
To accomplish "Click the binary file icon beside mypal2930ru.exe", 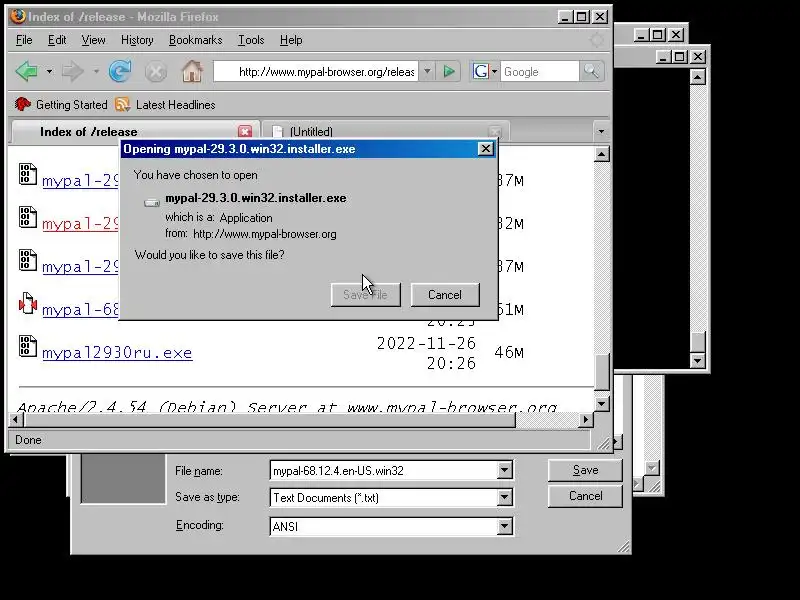I will pyautogui.click(x=28, y=346).
